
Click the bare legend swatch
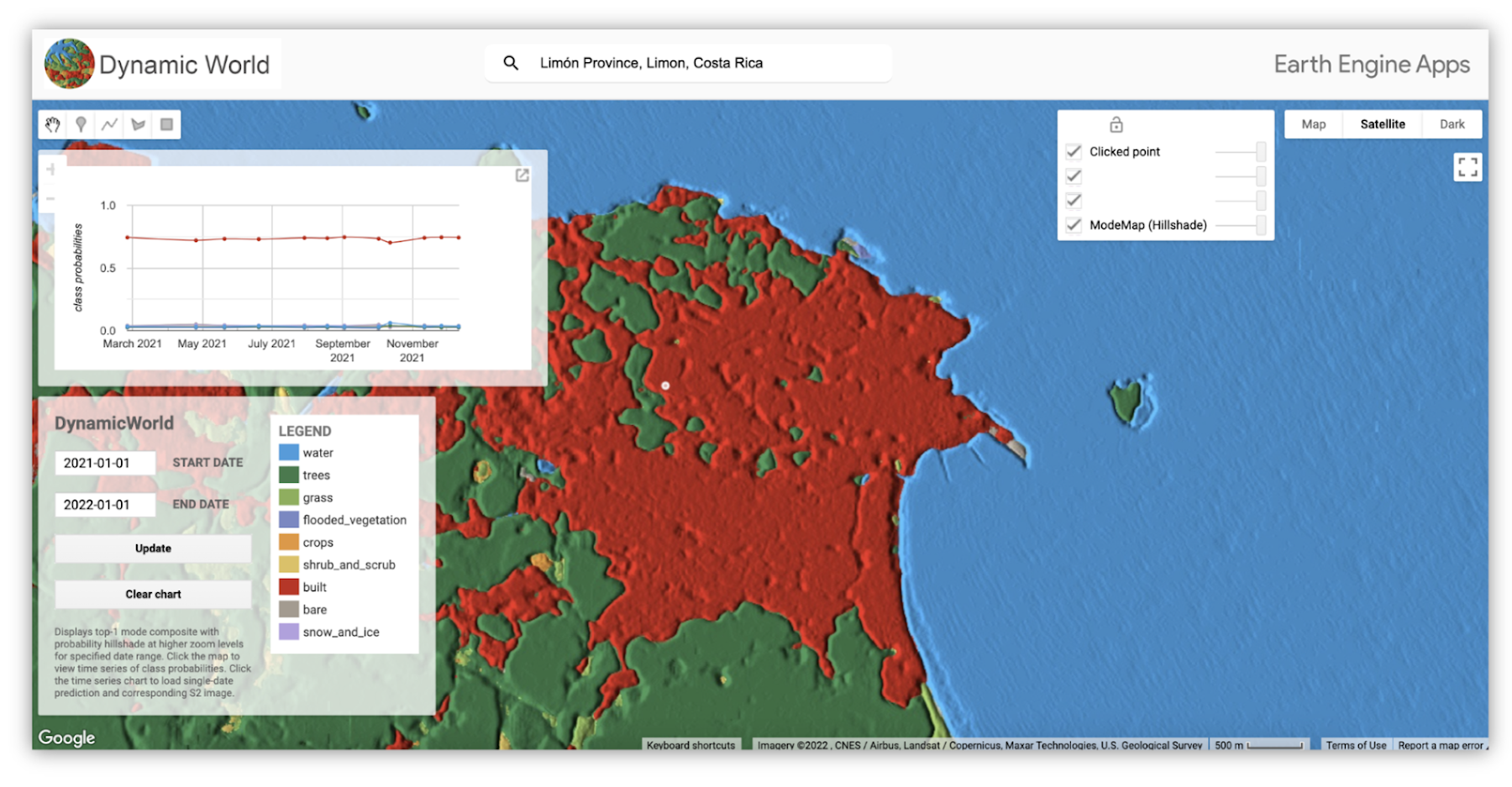[x=289, y=610]
